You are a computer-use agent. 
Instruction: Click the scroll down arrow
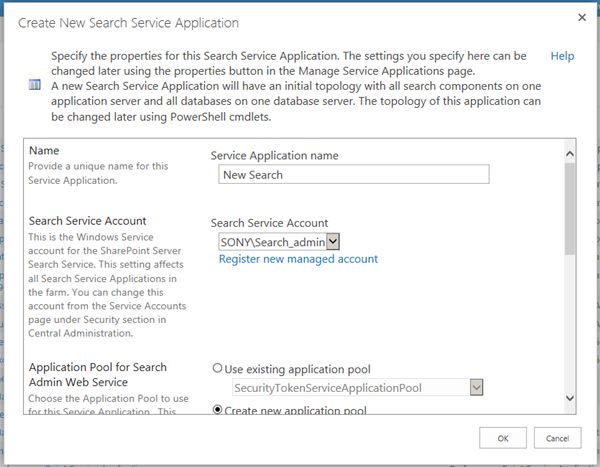(569, 398)
